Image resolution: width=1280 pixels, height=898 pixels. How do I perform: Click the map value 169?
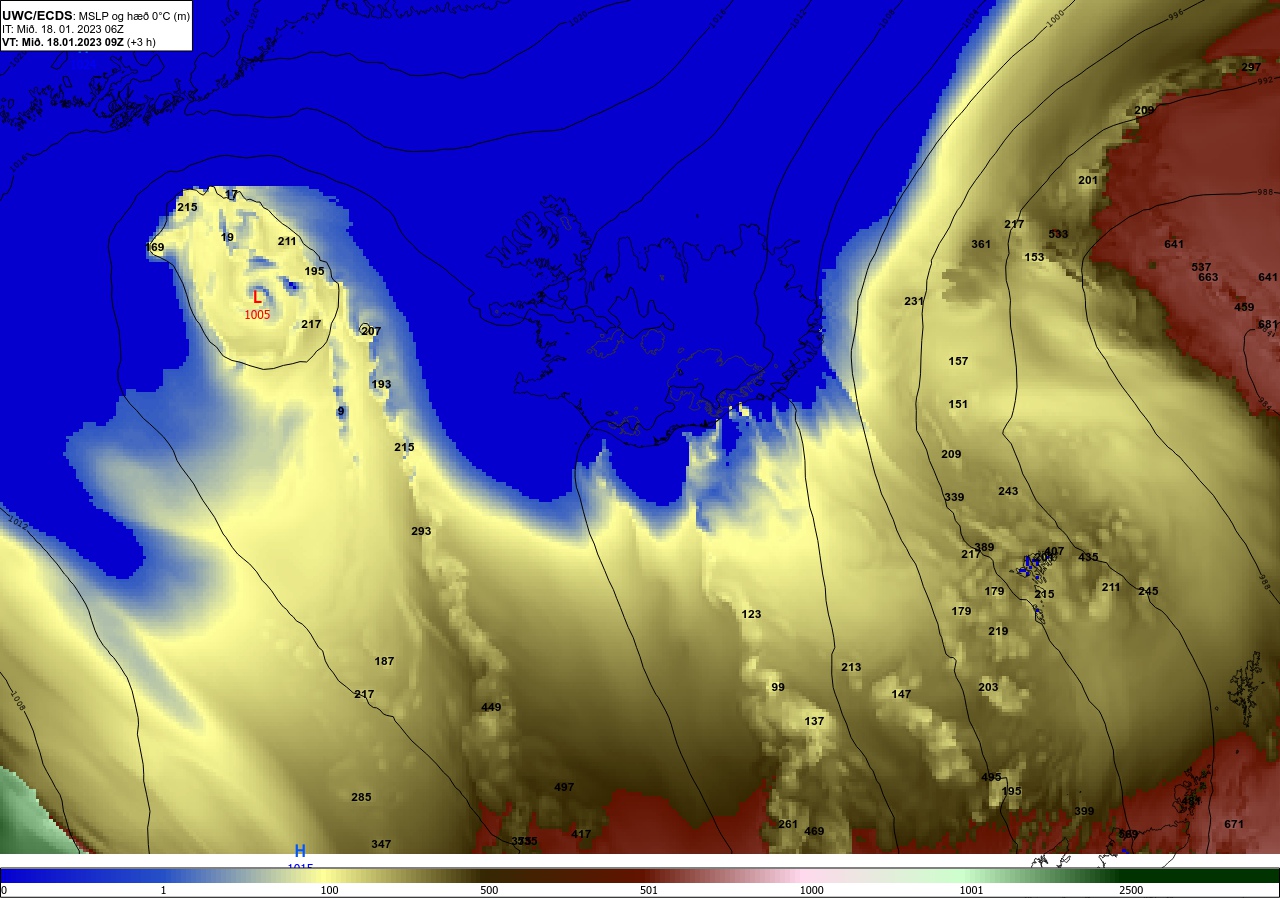pyautogui.click(x=155, y=248)
